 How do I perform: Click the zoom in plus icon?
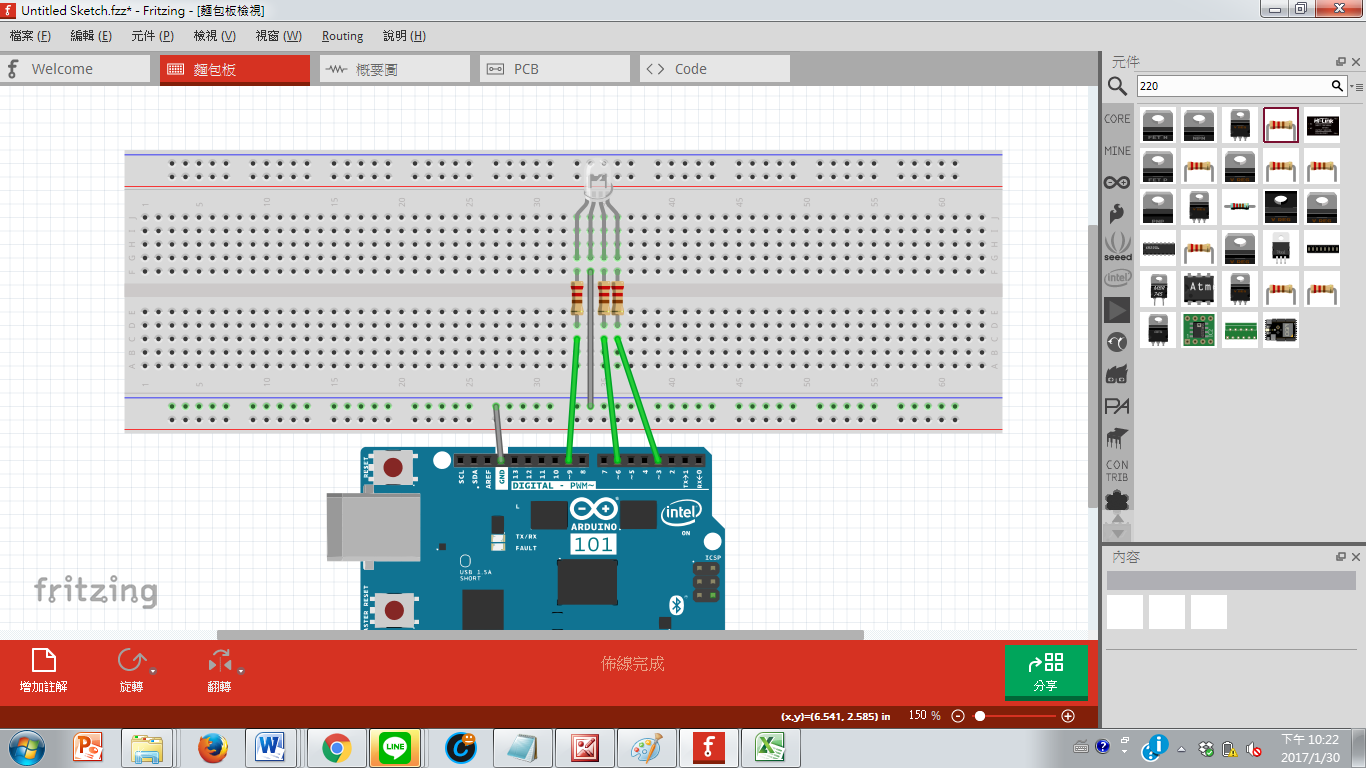[x=1068, y=716]
